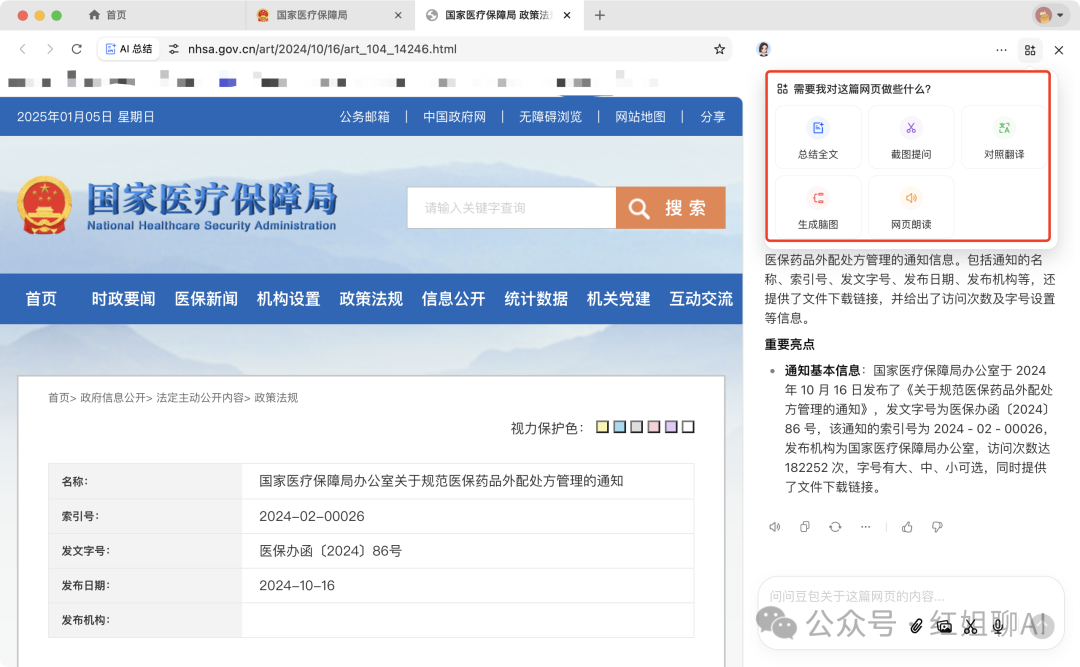1080x667 pixels.
Task: Select the yellow eye-protection color swatch
Action: tap(603, 427)
